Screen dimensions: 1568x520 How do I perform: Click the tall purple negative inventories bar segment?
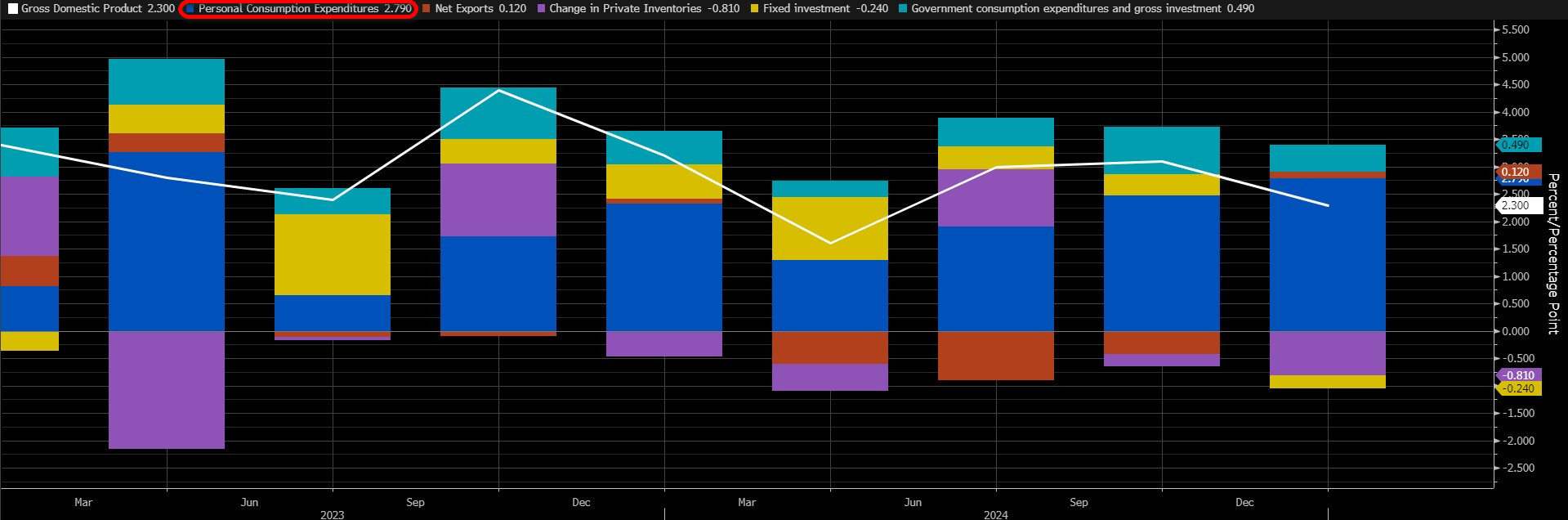pyautogui.click(x=167, y=390)
